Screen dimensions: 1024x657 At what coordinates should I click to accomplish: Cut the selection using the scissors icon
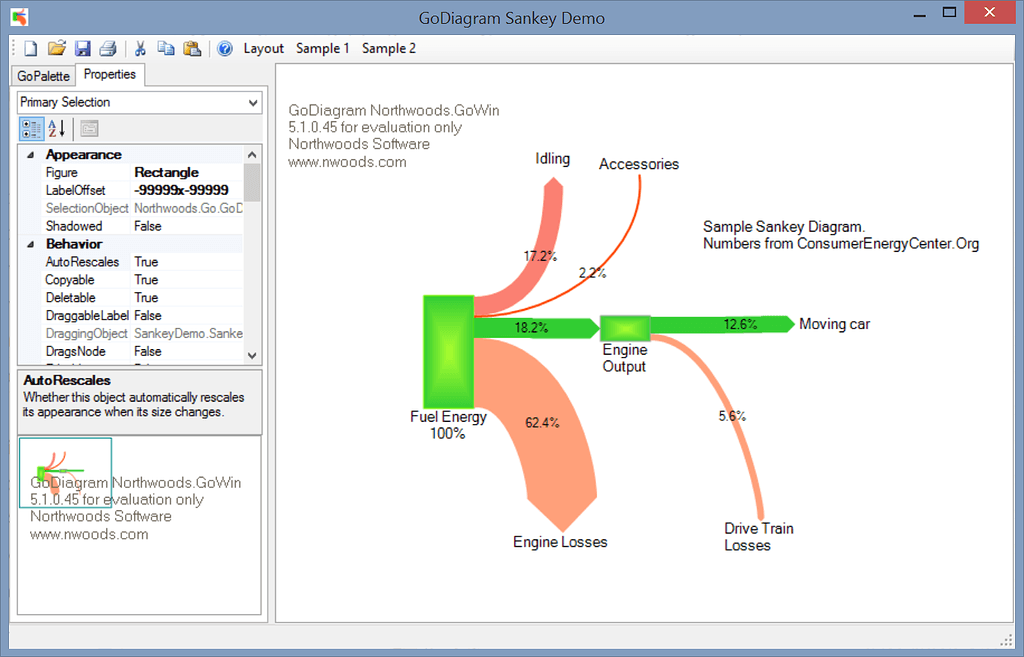click(140, 48)
